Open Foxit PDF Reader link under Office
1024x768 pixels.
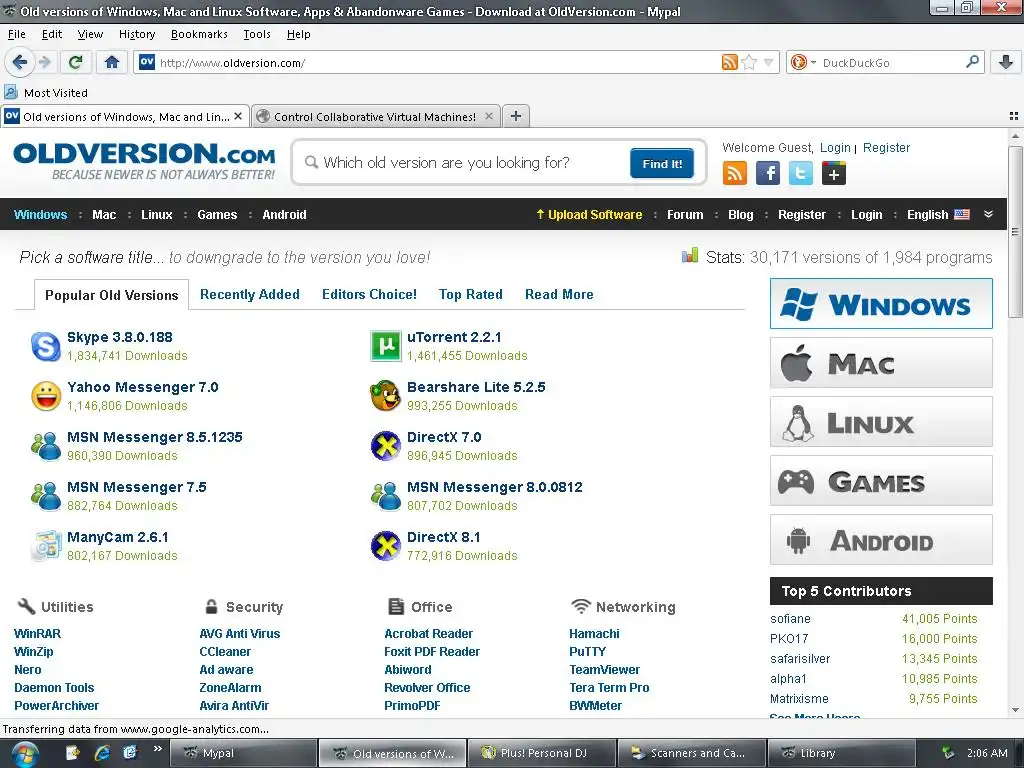432,652
